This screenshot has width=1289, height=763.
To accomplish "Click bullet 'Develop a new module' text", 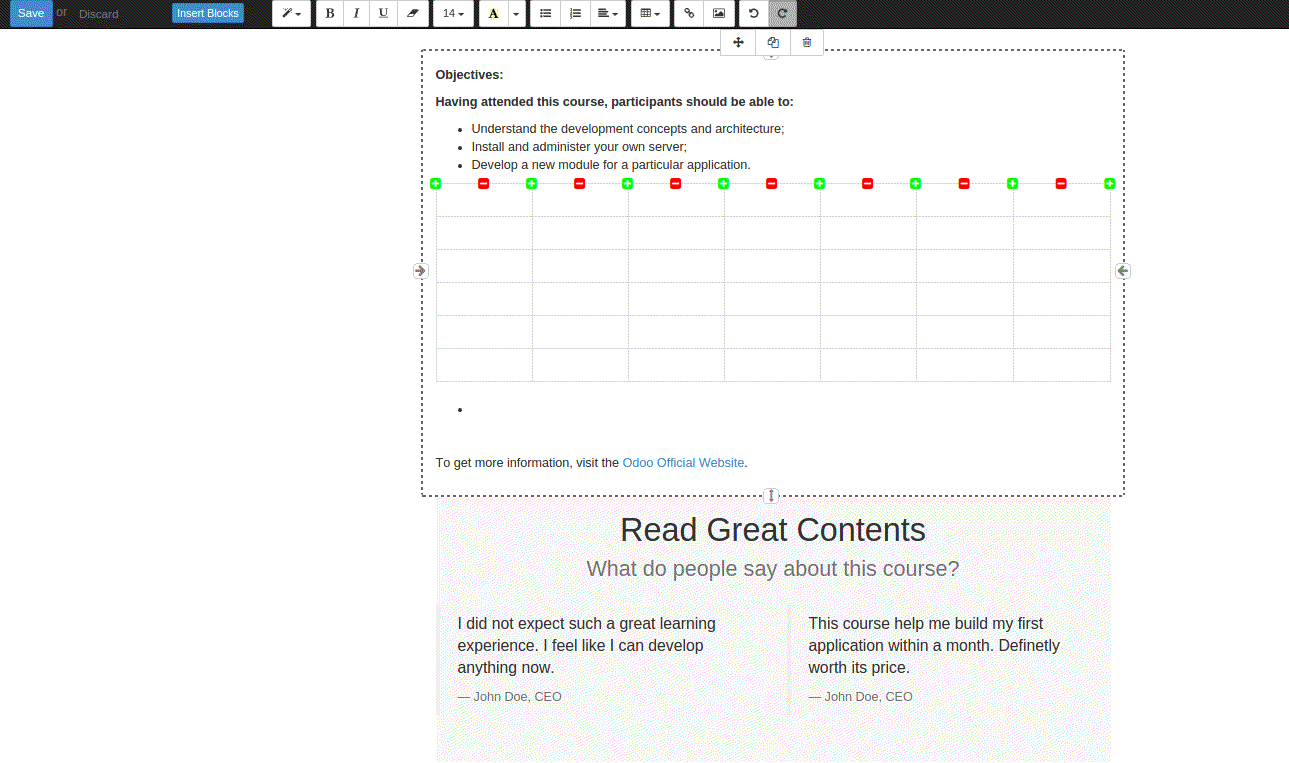I will click(611, 165).
